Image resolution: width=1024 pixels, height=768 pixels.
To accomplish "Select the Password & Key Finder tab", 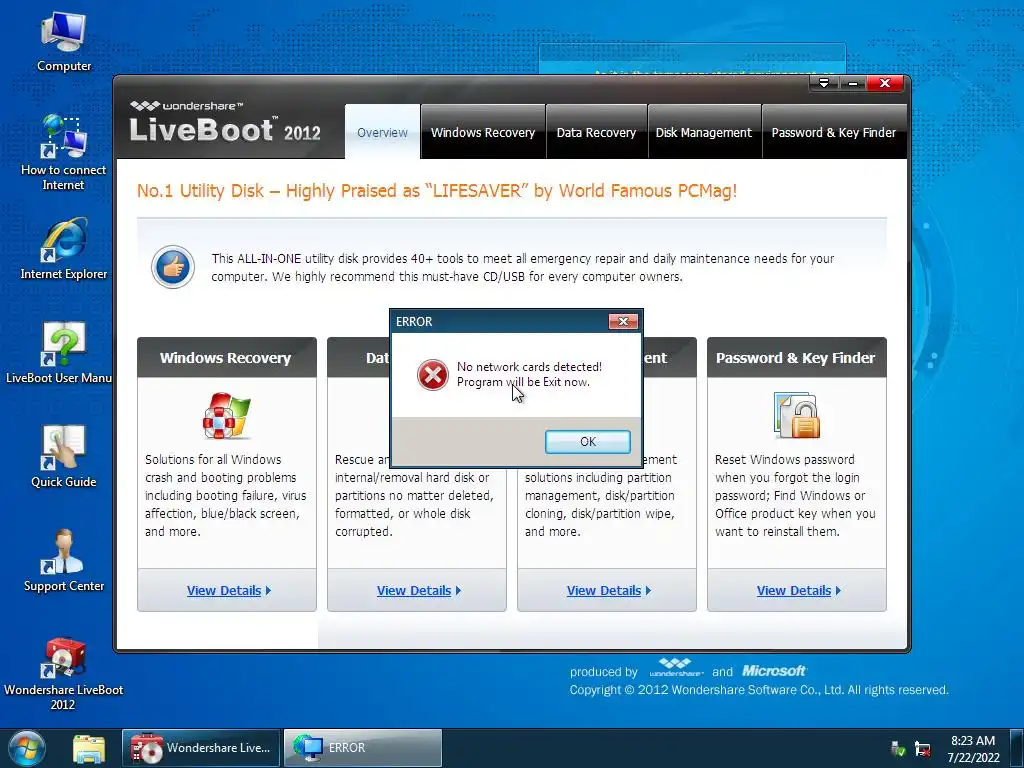I will click(833, 132).
